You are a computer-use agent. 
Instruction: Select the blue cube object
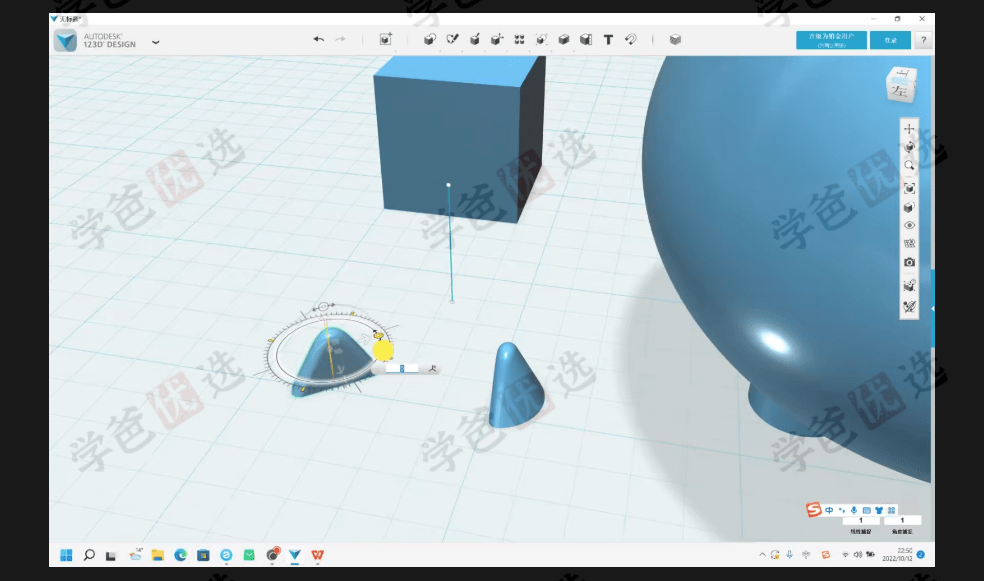tap(459, 139)
